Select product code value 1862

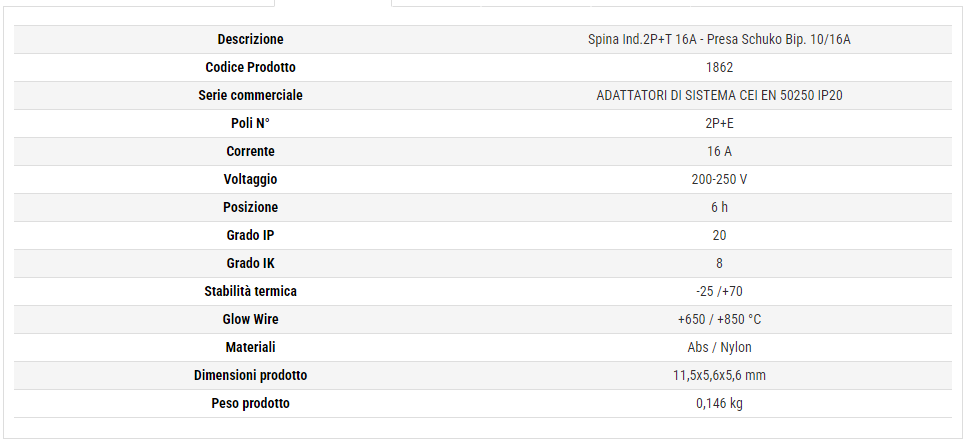point(719,67)
